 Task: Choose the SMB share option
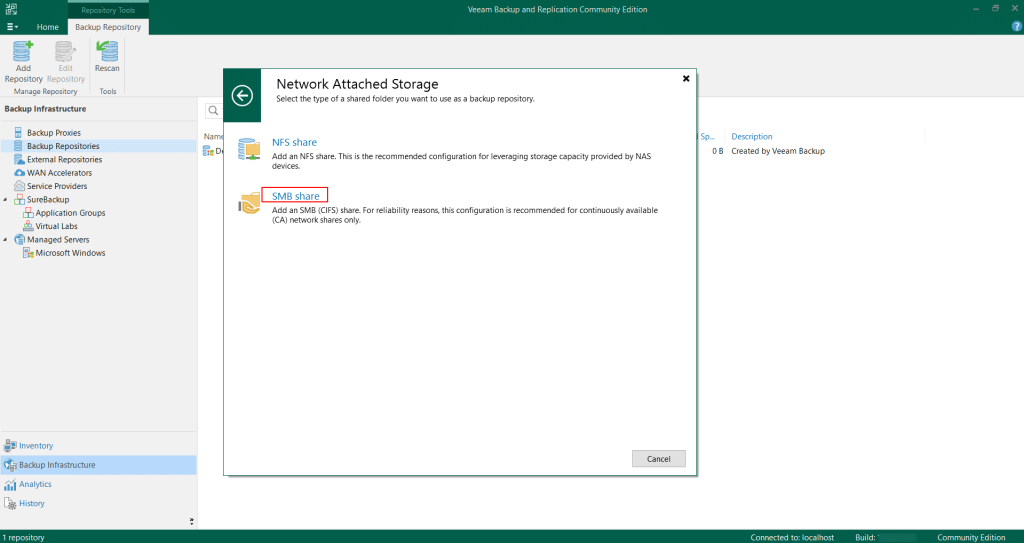295,196
